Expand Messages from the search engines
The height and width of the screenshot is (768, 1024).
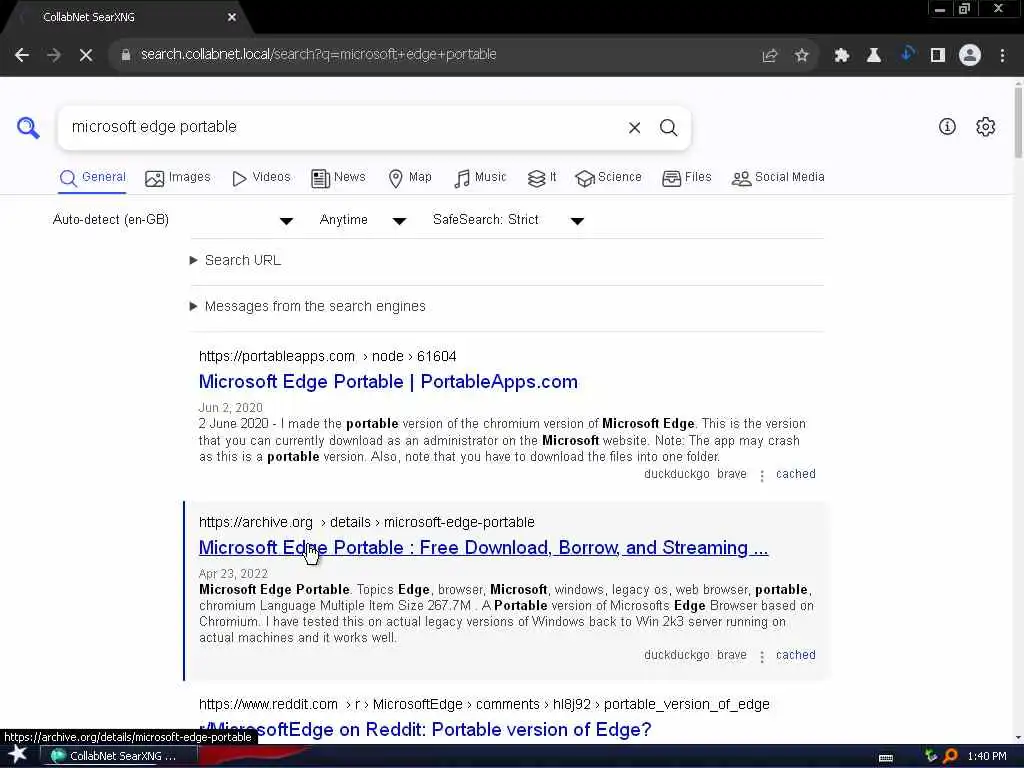tap(308, 306)
